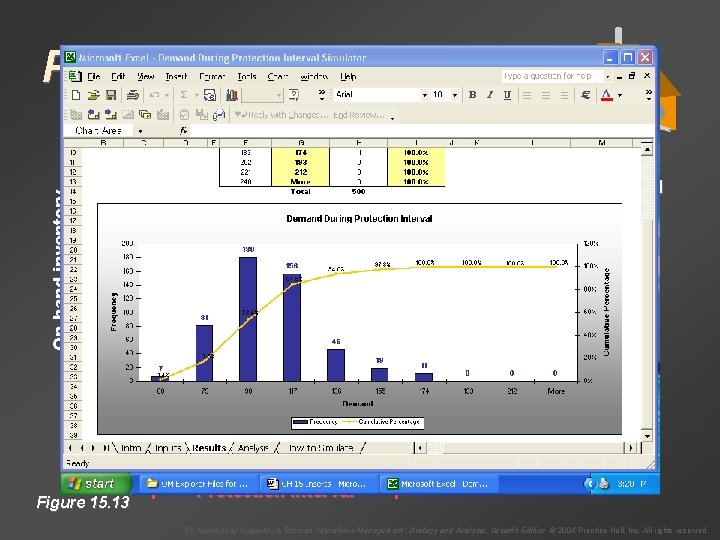Image resolution: width=720 pixels, height=540 pixels.
Task: Click the Microsoft Excel taskbar button
Action: [438, 484]
